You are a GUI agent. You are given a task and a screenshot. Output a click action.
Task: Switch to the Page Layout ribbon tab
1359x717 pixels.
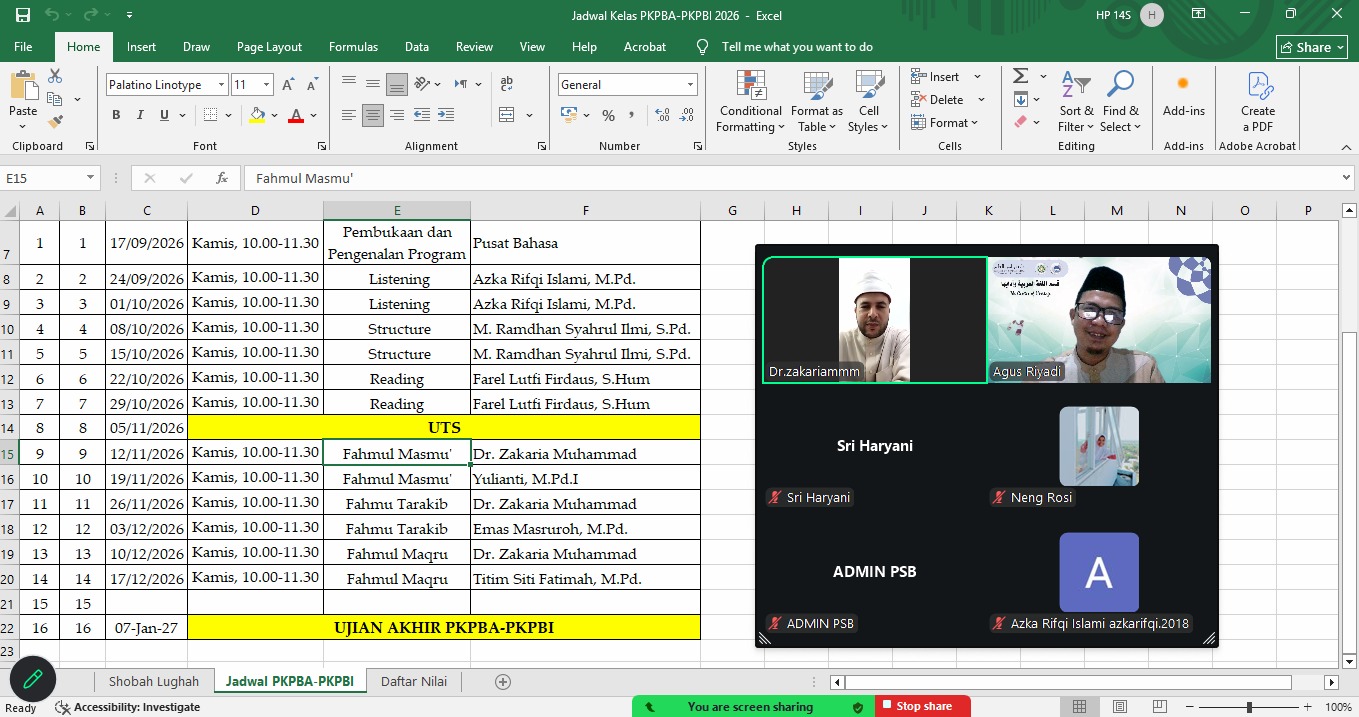pos(269,47)
